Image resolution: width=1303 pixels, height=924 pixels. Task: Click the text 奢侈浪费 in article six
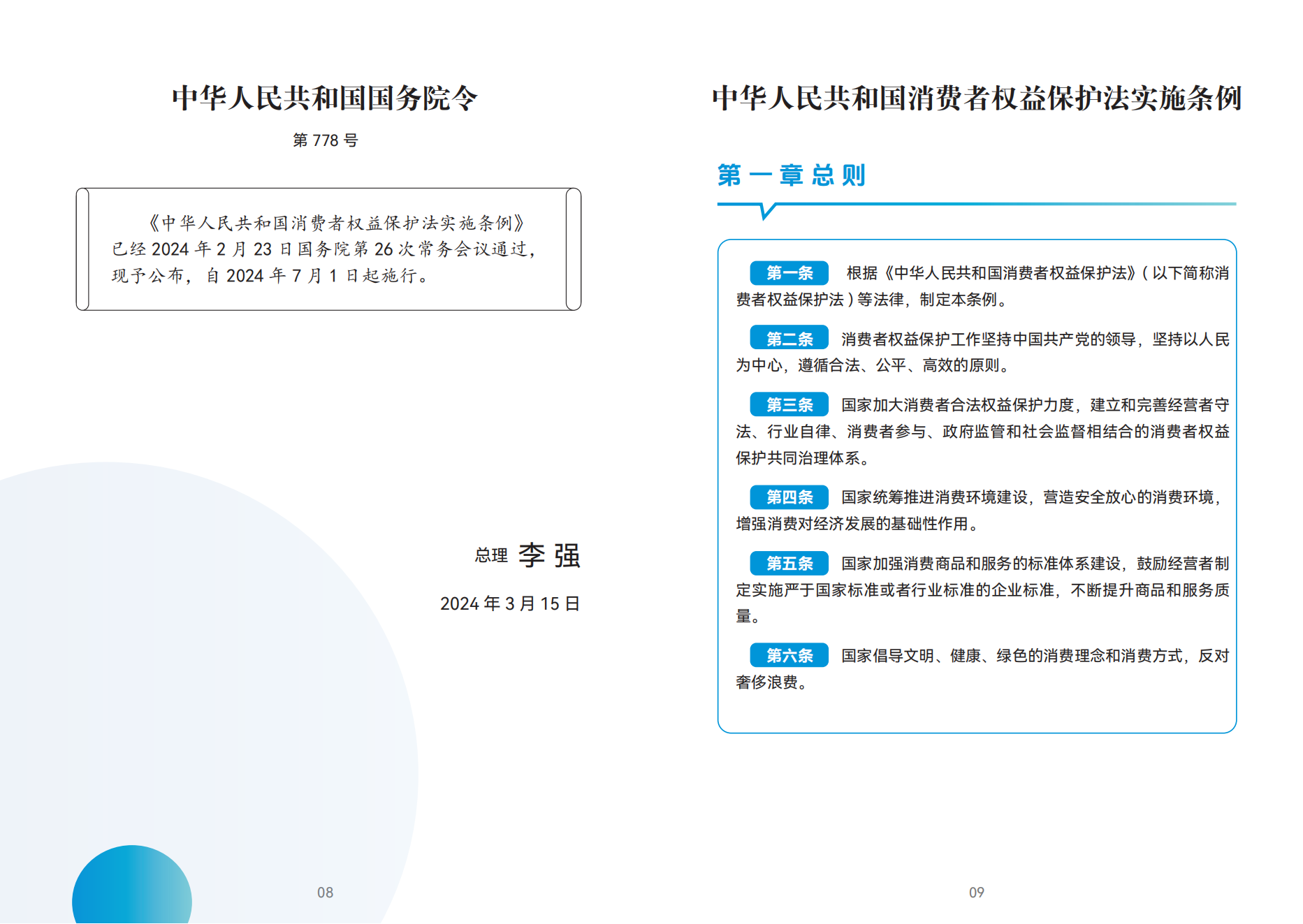coord(766,682)
